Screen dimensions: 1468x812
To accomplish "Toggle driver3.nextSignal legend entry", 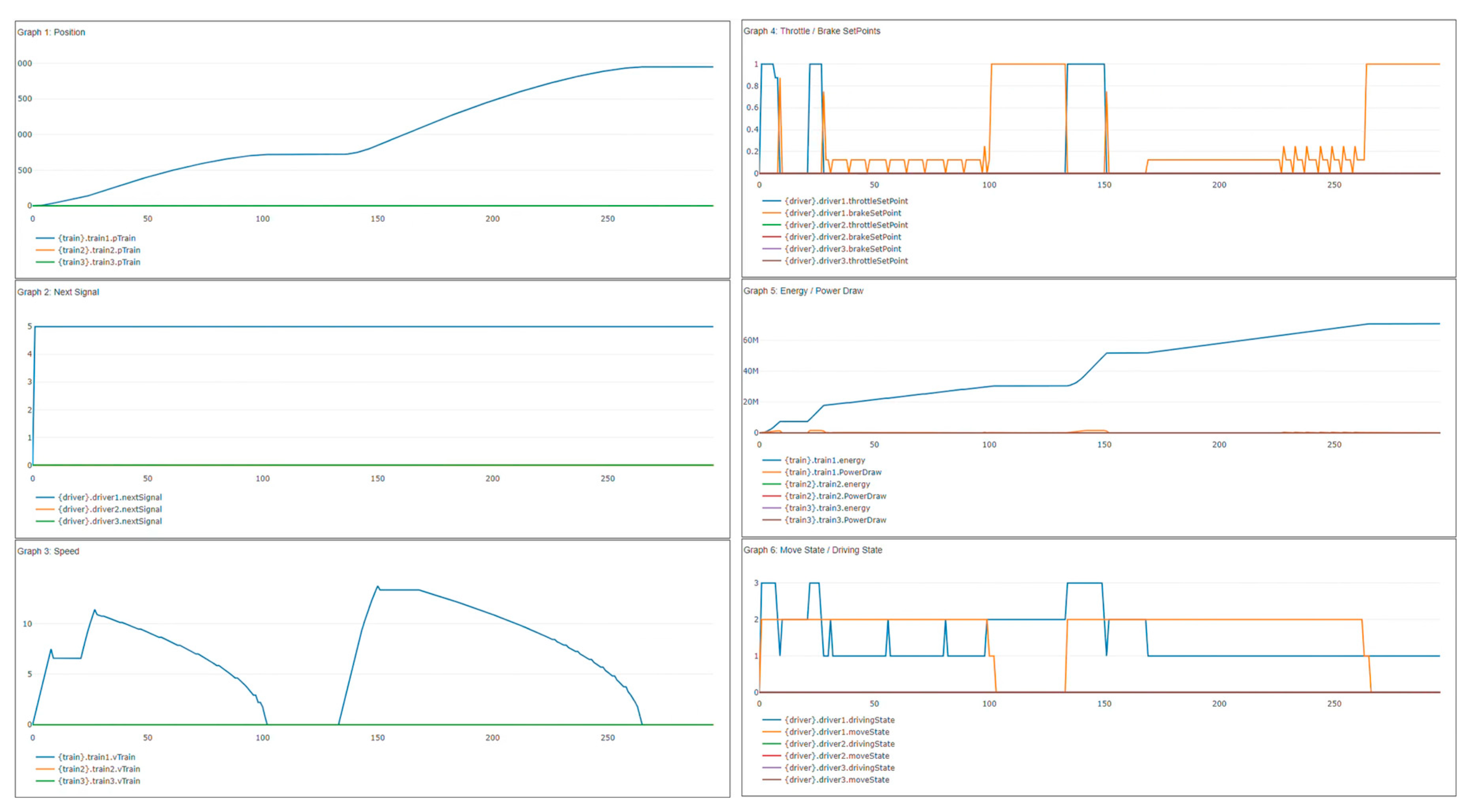I will 99,521.
